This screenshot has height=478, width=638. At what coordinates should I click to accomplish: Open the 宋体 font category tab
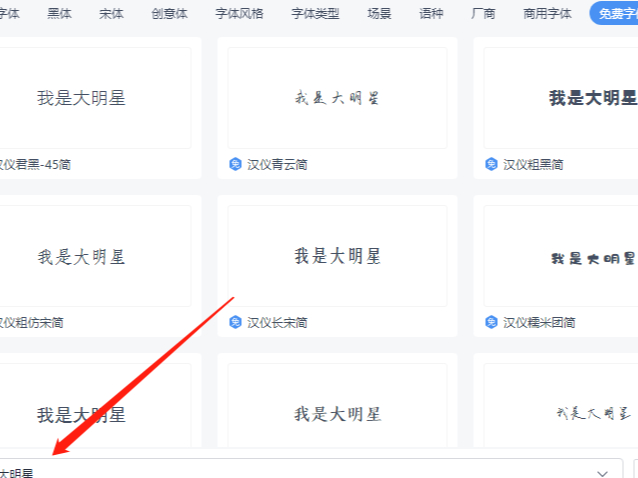pos(111,13)
